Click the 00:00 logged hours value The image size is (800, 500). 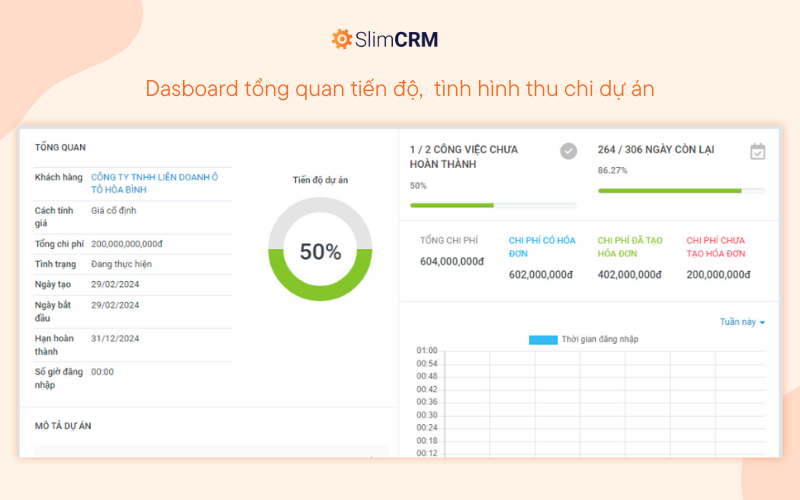[x=102, y=372]
